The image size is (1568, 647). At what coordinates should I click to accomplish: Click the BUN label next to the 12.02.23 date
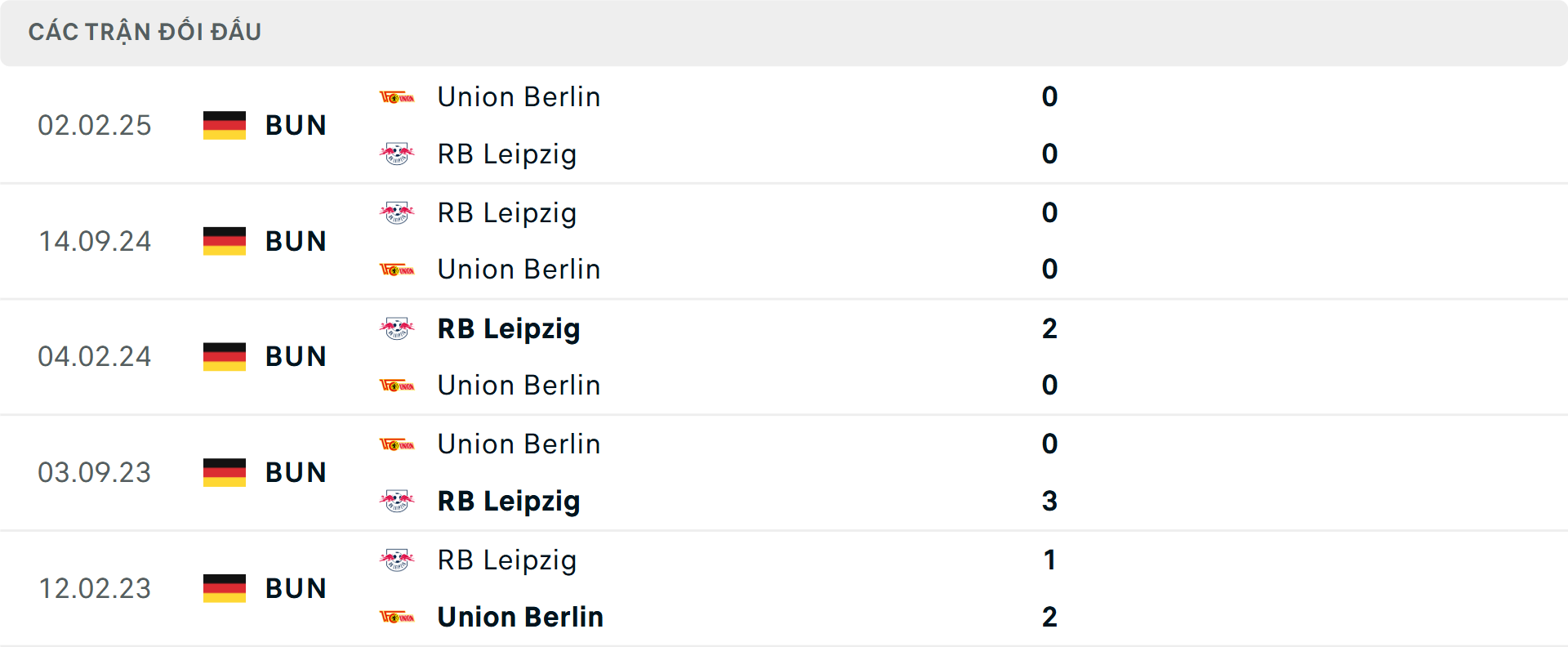pos(296,587)
